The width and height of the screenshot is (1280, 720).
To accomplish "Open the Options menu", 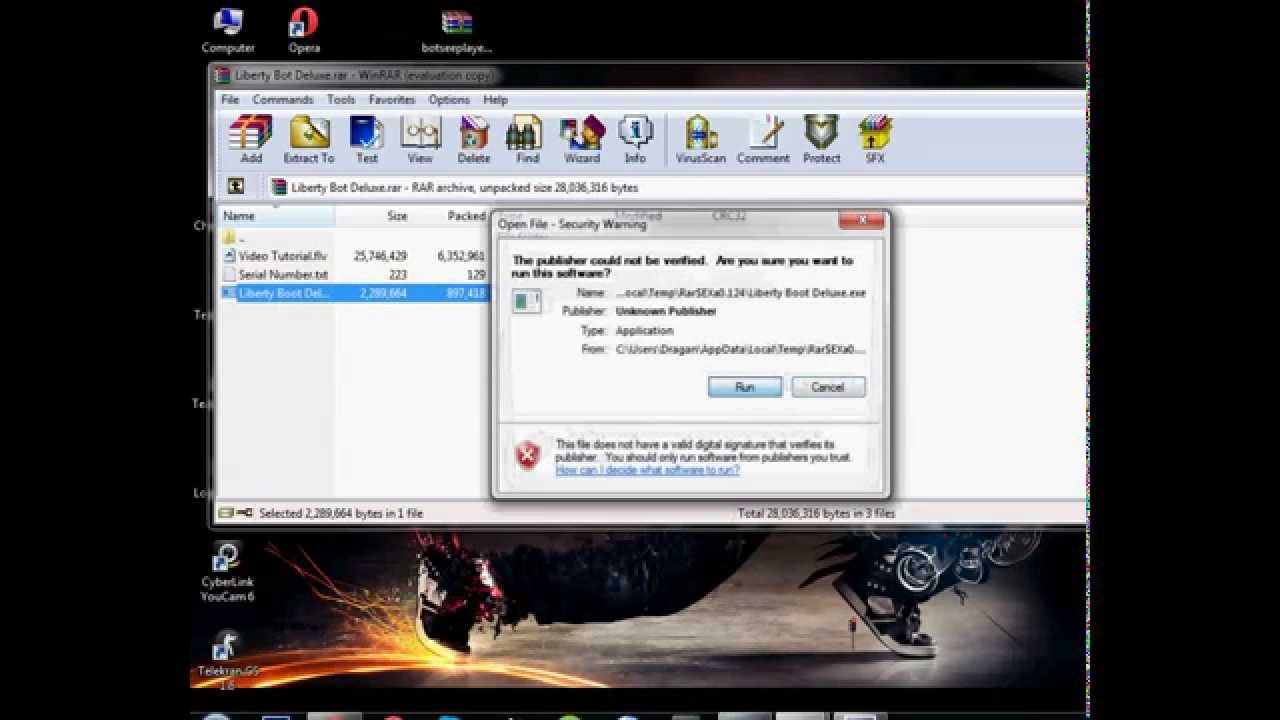I will click(x=449, y=100).
